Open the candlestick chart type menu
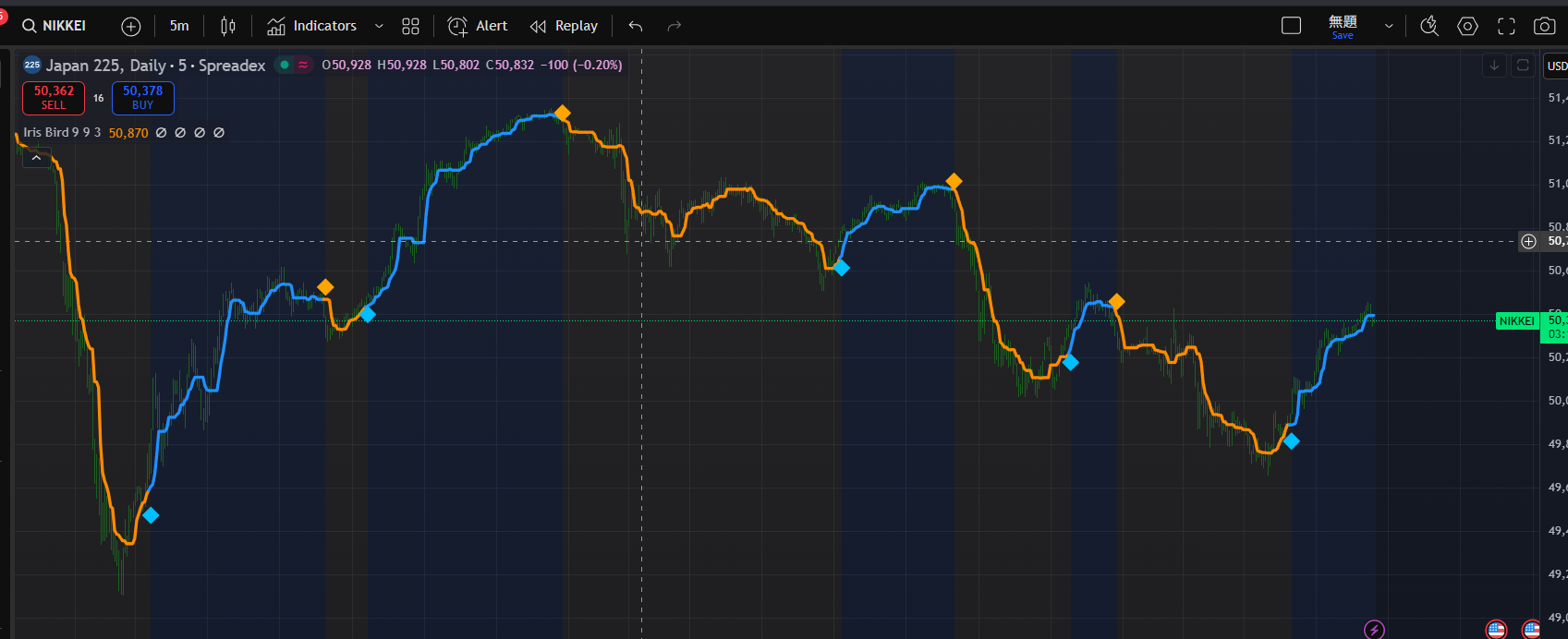 [x=228, y=26]
